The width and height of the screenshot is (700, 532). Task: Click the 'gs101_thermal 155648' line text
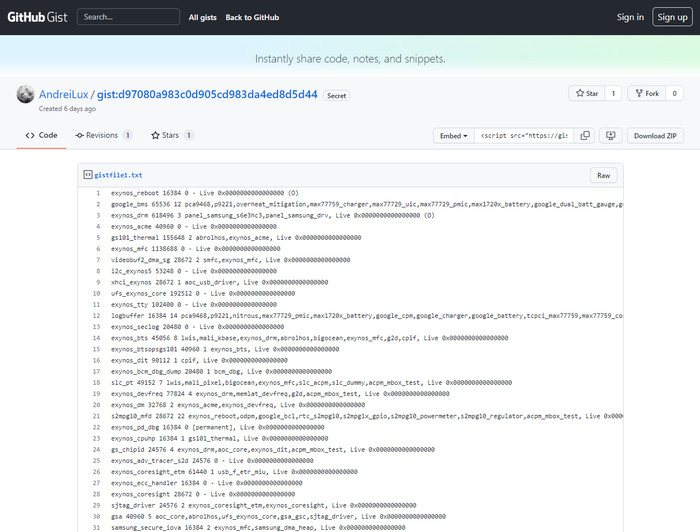[x=236, y=238]
